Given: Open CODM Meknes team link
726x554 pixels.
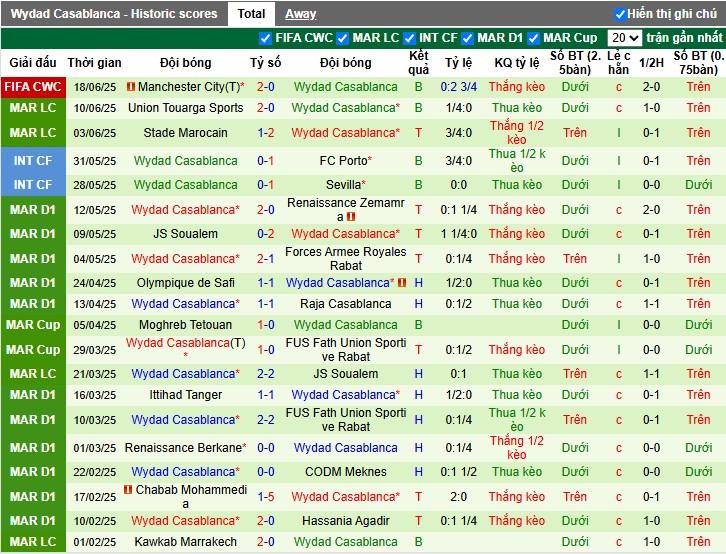Looking at the screenshot, I should (x=346, y=472).
